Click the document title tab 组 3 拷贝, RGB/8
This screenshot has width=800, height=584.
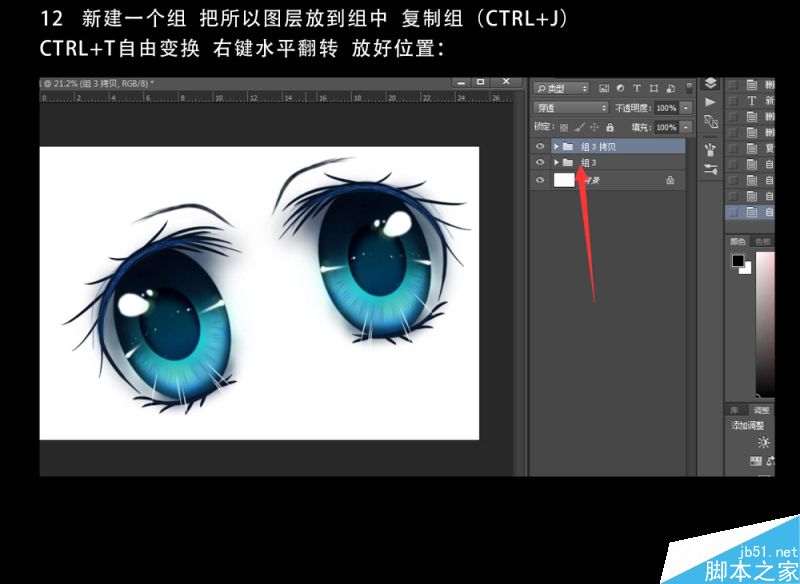click(96, 84)
